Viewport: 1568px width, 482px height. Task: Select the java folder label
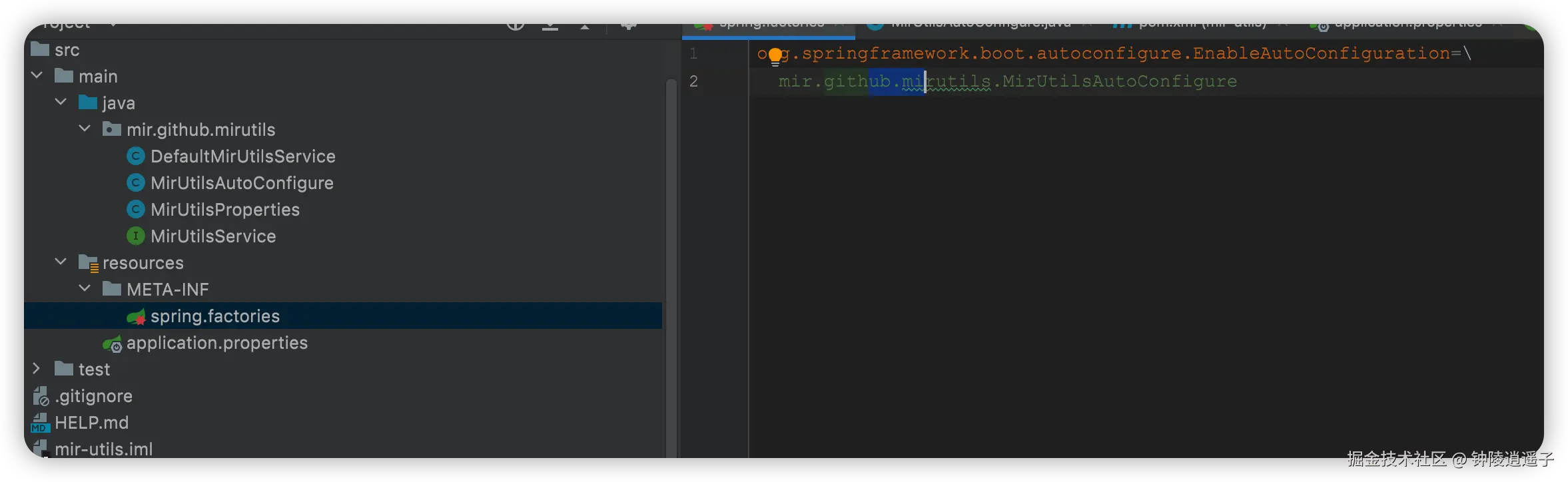119,103
